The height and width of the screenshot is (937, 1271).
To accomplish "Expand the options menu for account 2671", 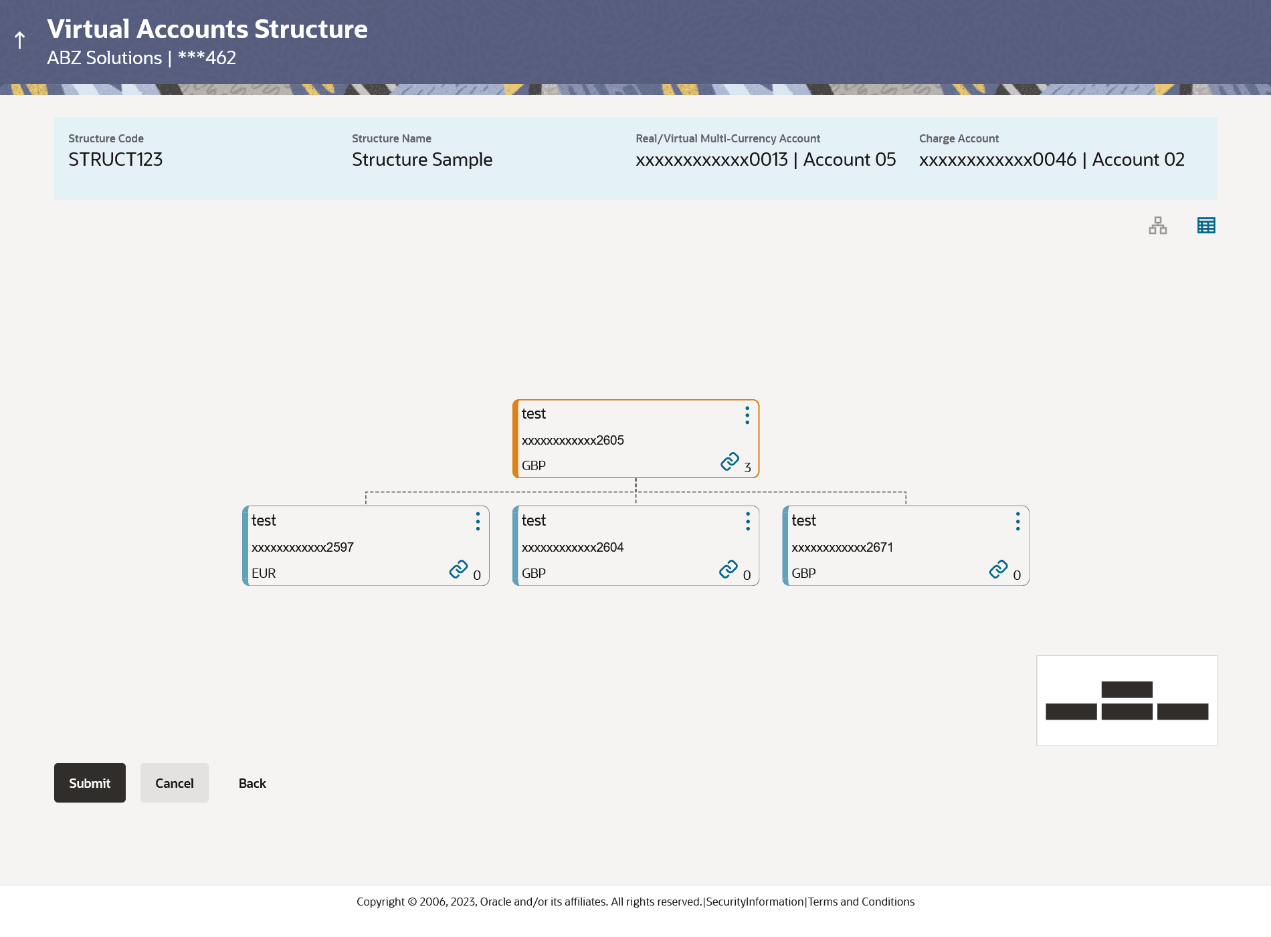I will [1017, 521].
